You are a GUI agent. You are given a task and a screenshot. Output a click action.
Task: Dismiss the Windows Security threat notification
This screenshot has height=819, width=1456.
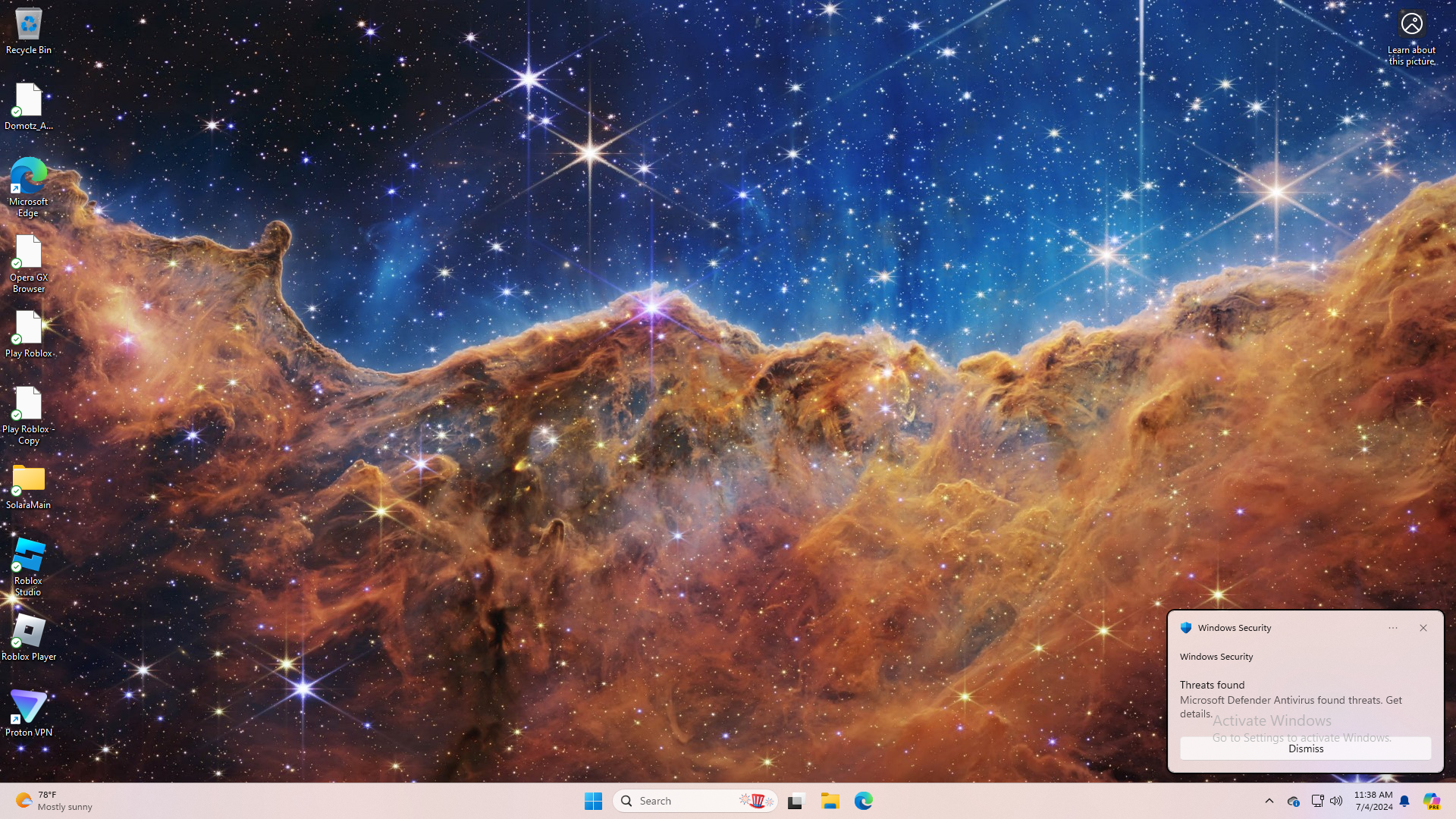coord(1305,748)
